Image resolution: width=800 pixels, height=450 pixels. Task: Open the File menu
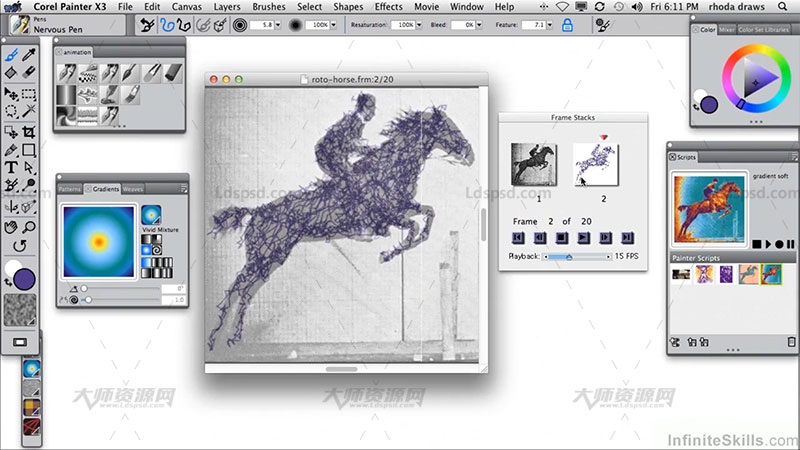click(125, 7)
